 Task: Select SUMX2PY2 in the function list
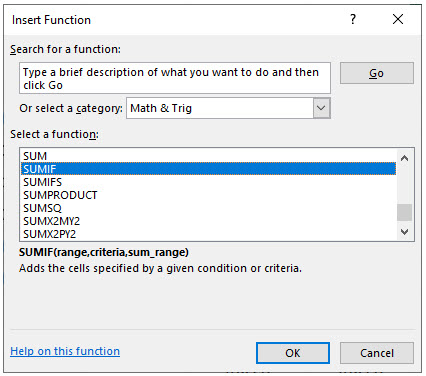208,234
